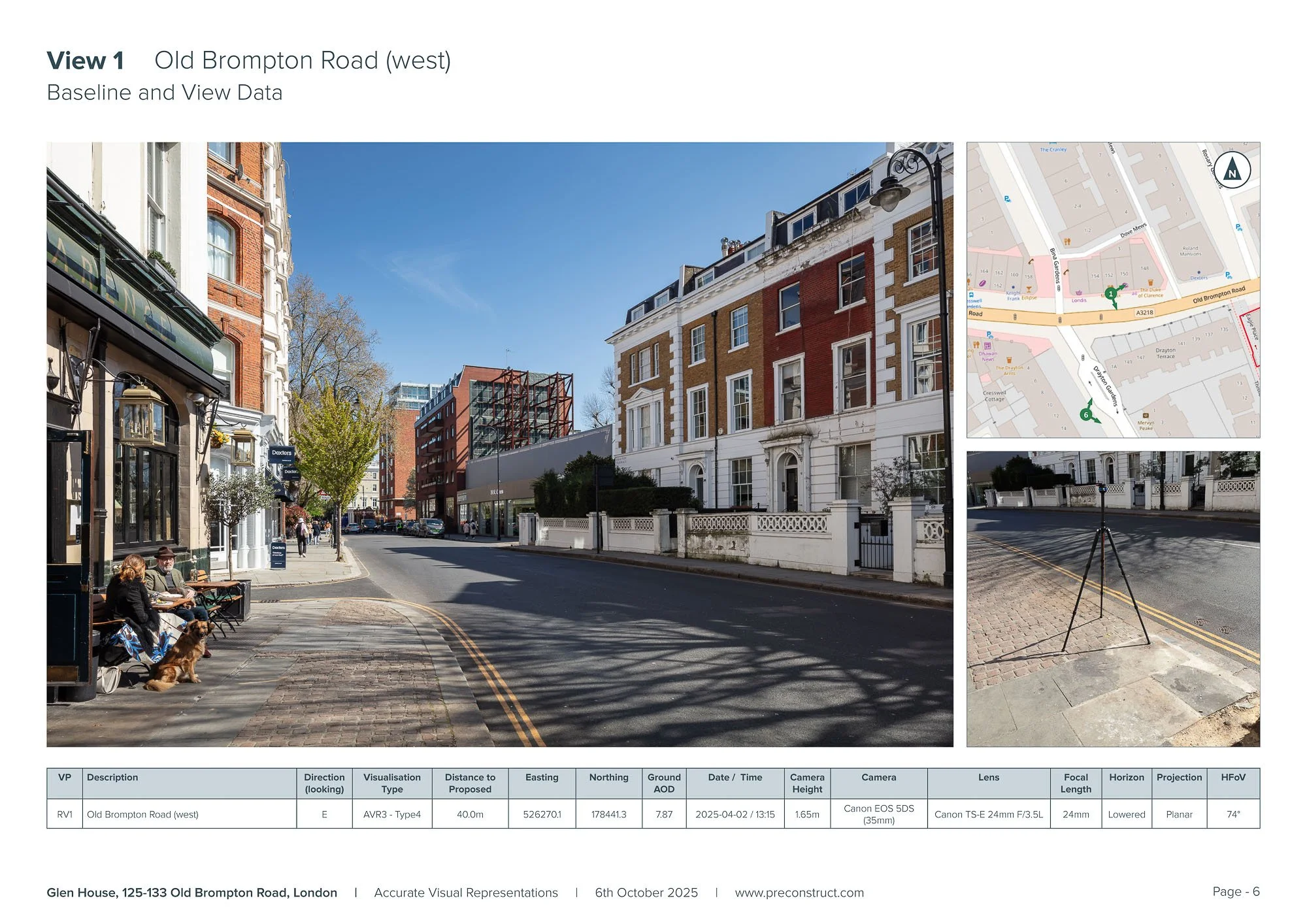Click the Londis shop basket icon
This screenshot has height=924, width=1307.
[1079, 292]
